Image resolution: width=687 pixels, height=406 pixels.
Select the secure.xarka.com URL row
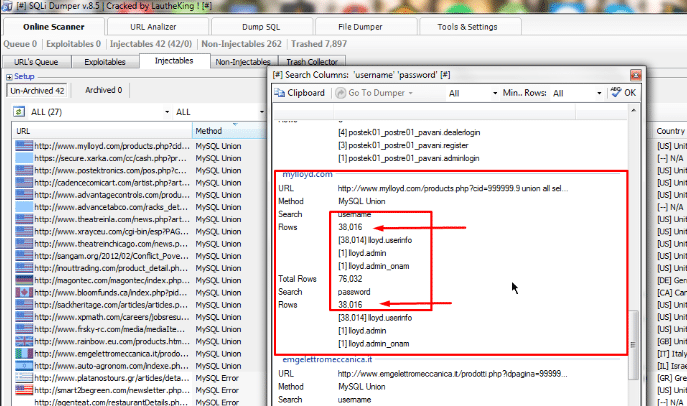click(112, 158)
